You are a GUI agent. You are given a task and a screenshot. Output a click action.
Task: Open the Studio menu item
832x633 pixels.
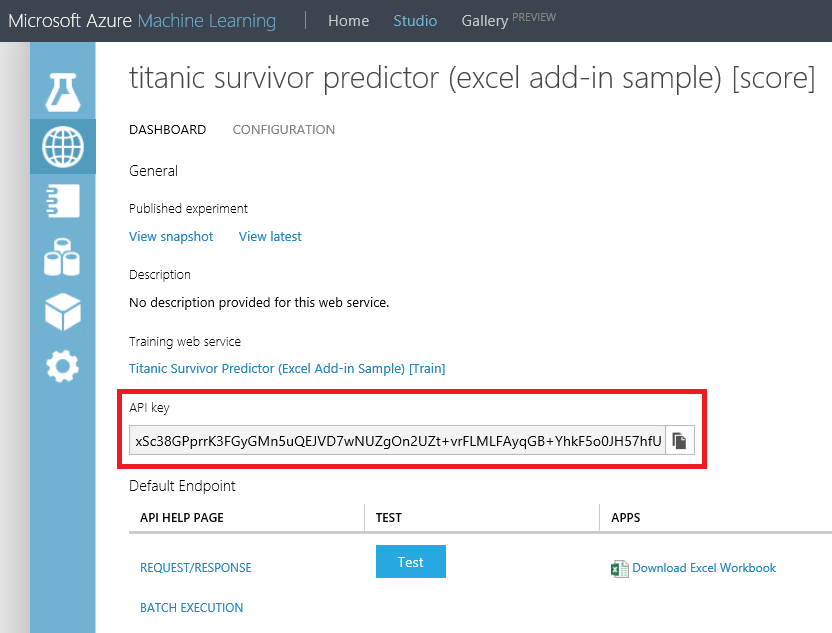[x=415, y=20]
